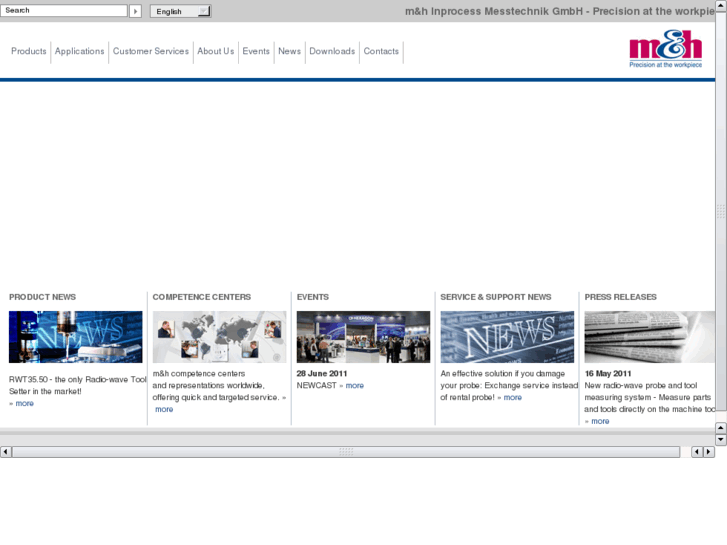Open the News menu item
The height and width of the screenshot is (545, 727).
click(x=289, y=51)
